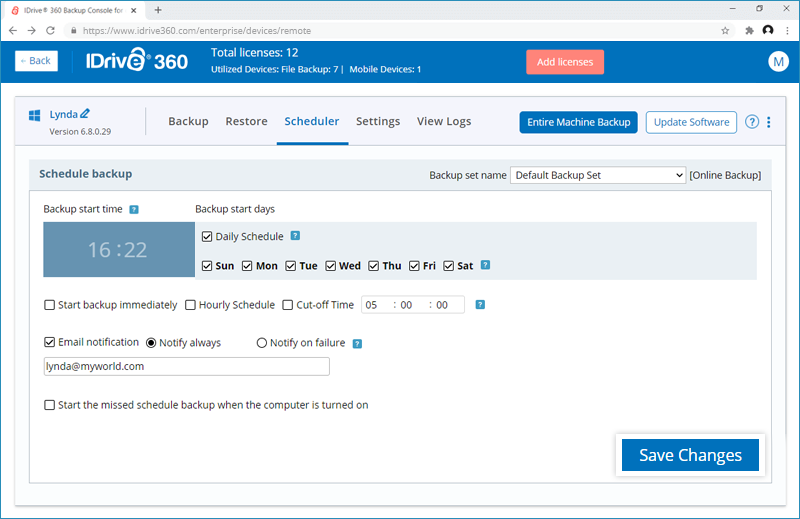Click the help icon next to Cut-off Time field

[x=480, y=305]
